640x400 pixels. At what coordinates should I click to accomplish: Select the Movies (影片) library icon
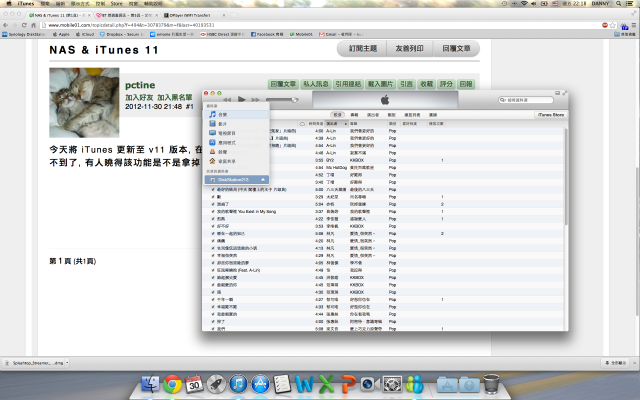(212, 124)
